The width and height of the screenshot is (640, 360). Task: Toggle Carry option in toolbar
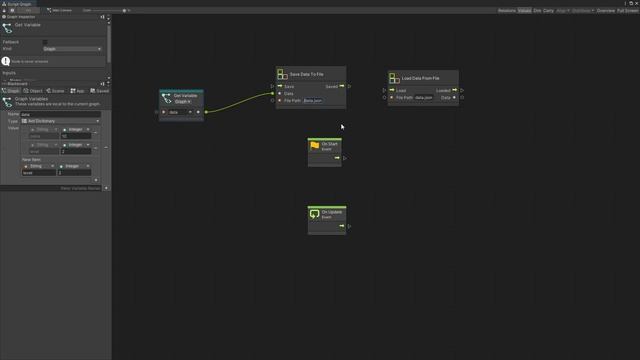pyautogui.click(x=549, y=10)
